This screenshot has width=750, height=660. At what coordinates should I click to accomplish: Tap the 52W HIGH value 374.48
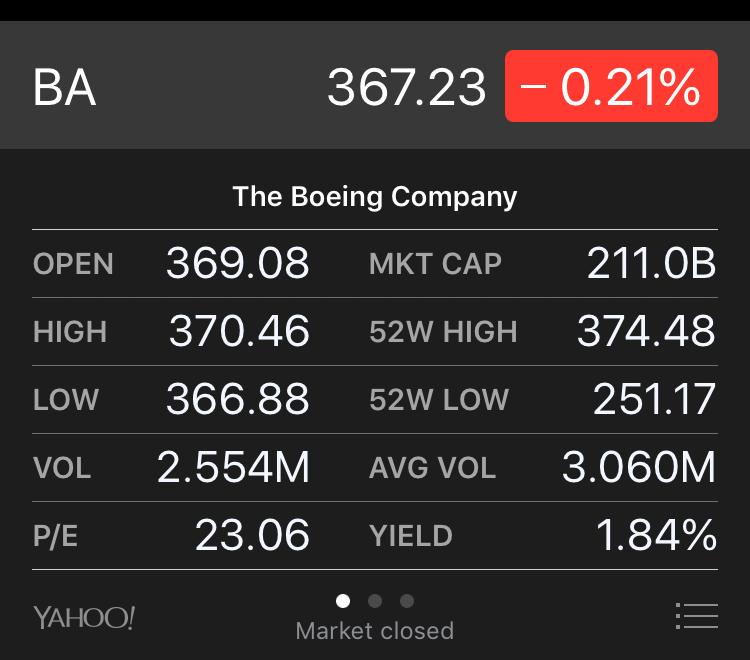pos(647,331)
